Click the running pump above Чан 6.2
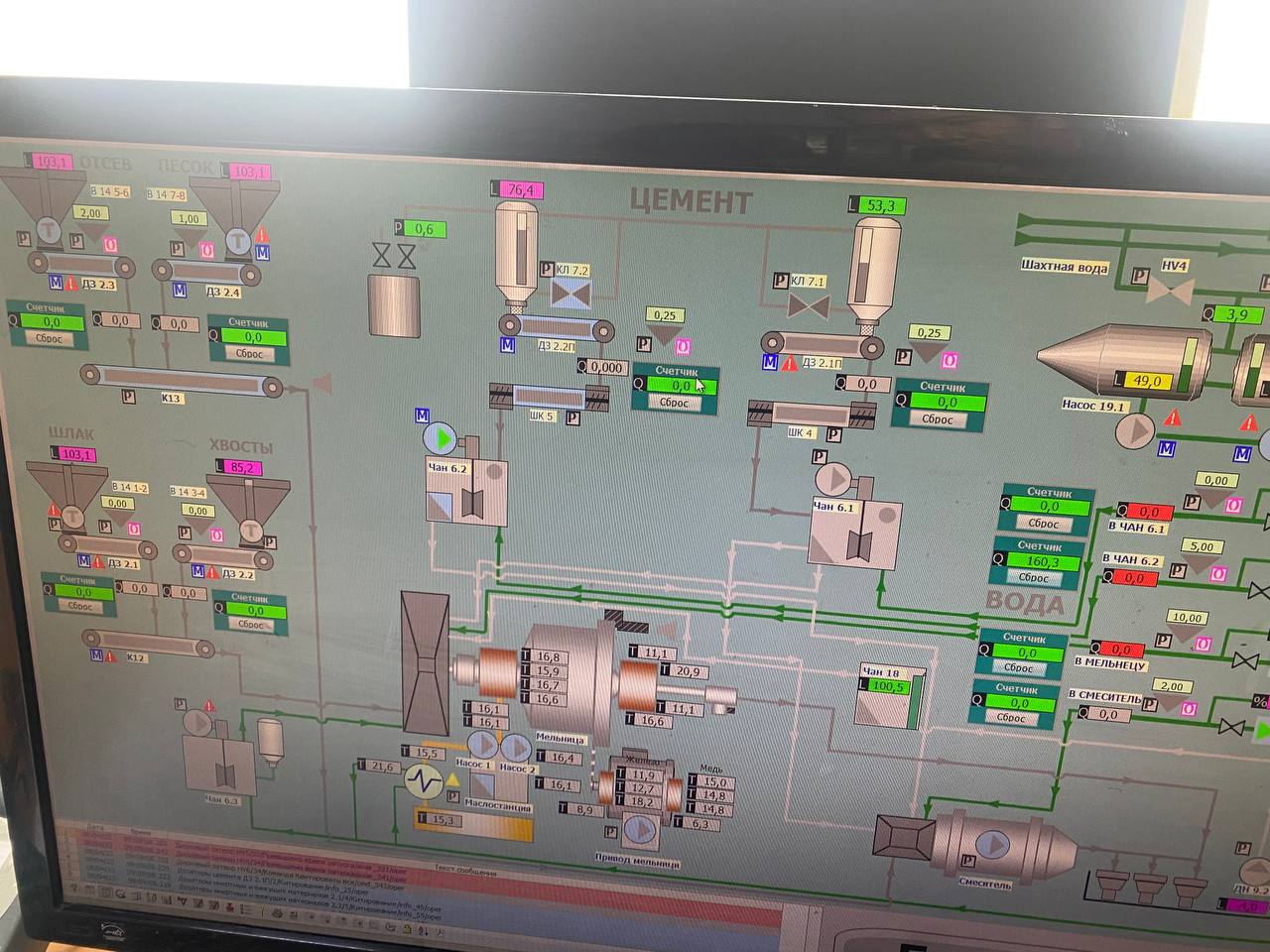 click(x=439, y=437)
